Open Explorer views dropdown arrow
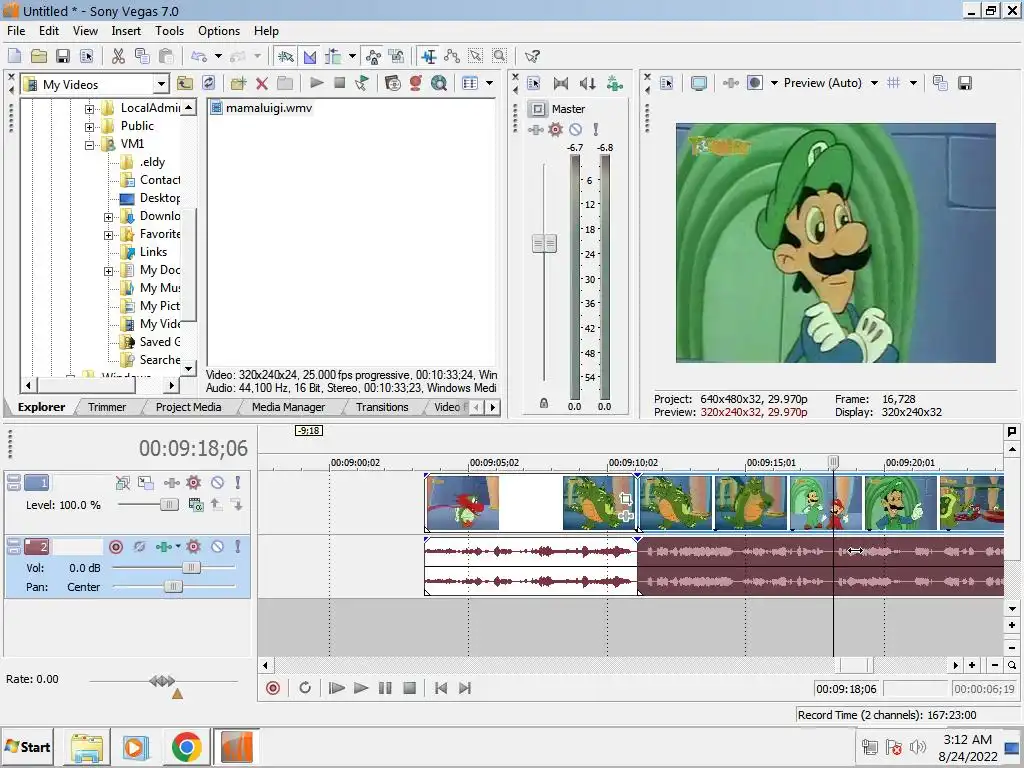Image resolution: width=1024 pixels, height=768 pixels. point(489,83)
